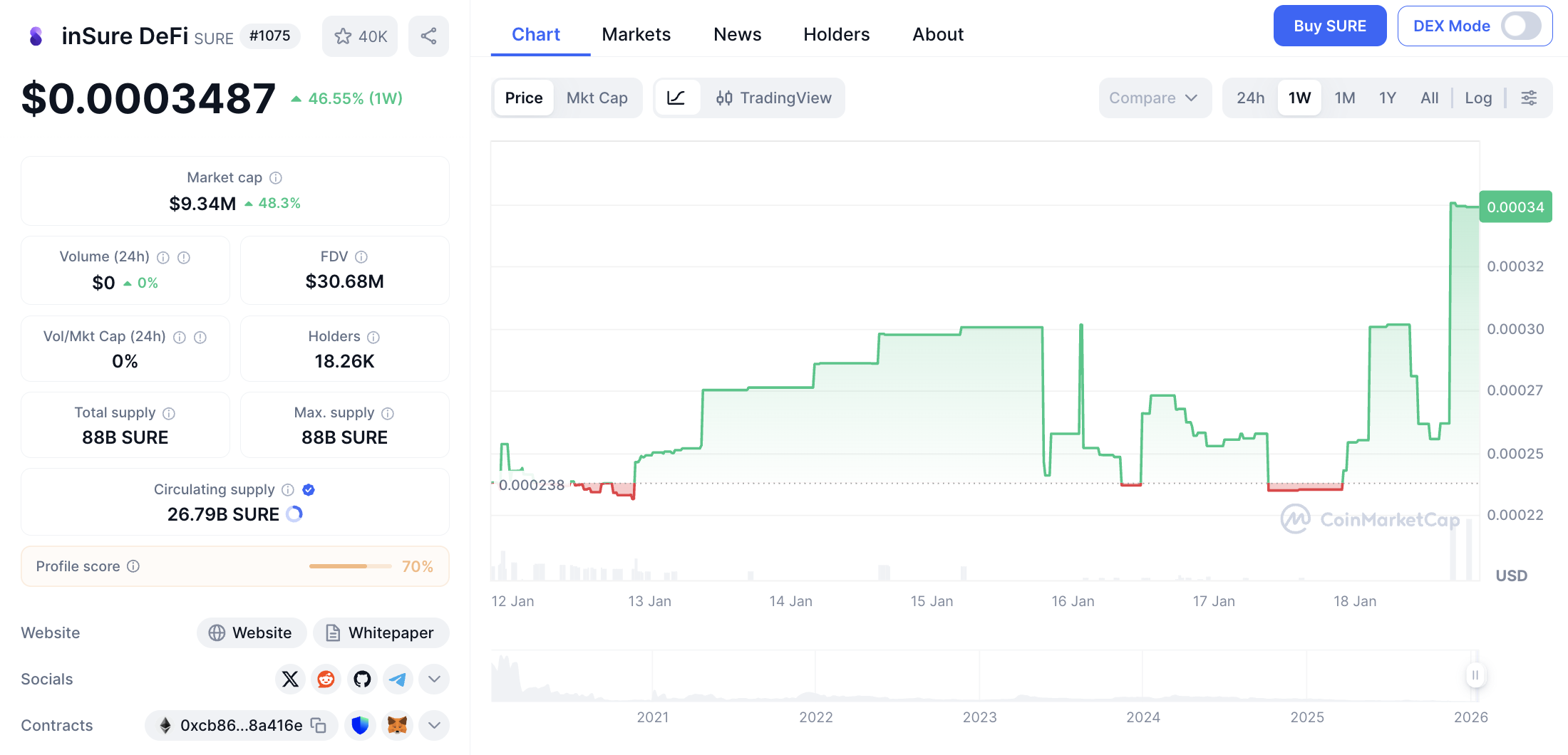Enable Log scale on chart

1478,98
